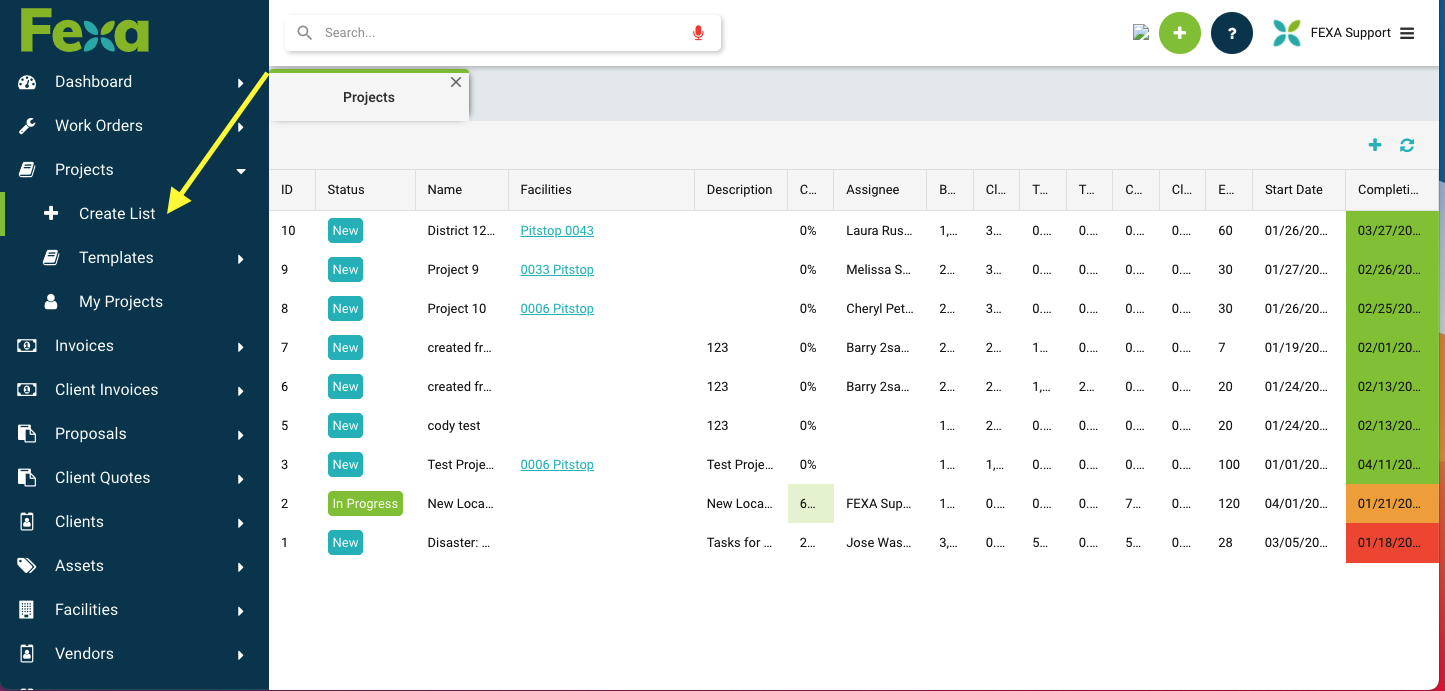Collapse the Projects sidebar menu

[x=241, y=171]
